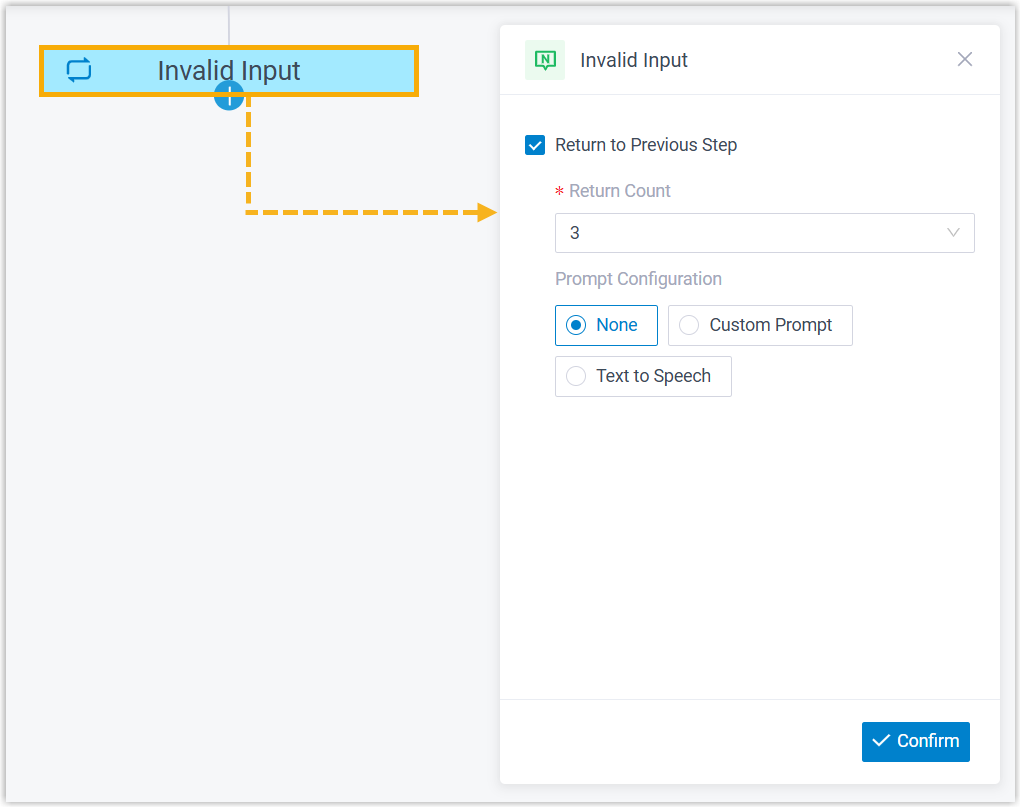
Task: Click the Prompt Configuration label
Action: (638, 279)
